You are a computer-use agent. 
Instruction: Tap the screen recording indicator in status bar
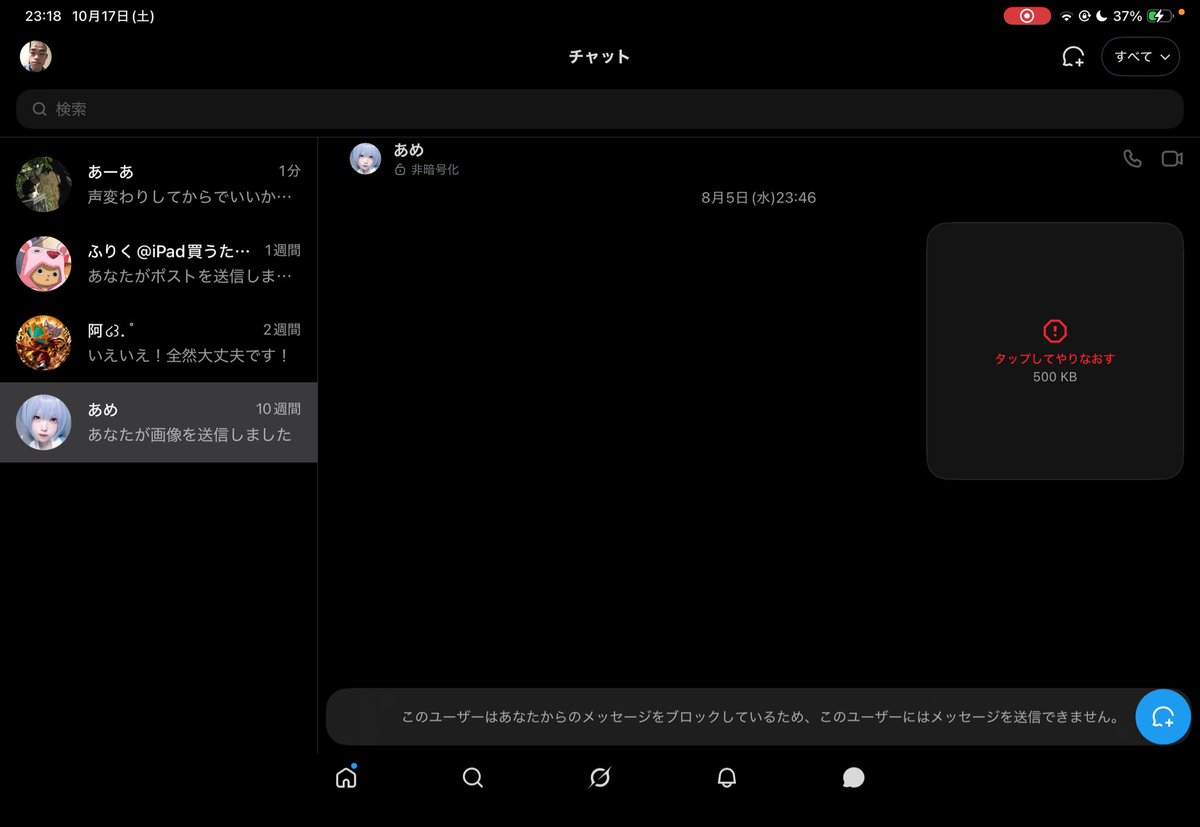(1027, 16)
